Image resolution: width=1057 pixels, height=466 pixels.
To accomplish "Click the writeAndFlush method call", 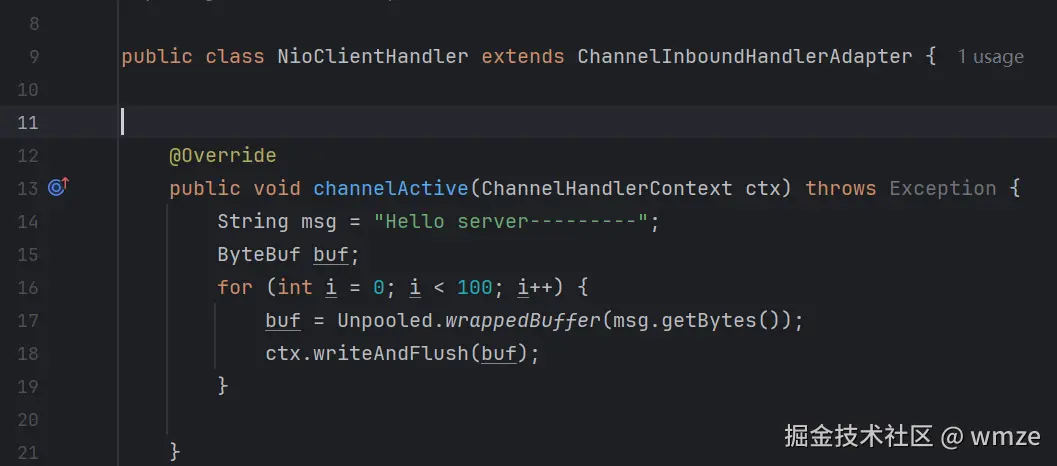I will (390, 353).
